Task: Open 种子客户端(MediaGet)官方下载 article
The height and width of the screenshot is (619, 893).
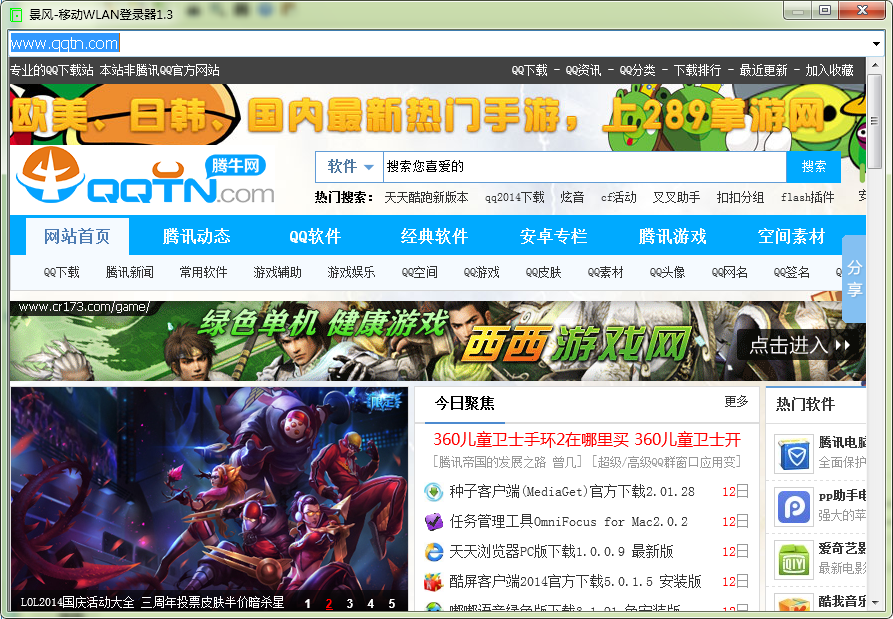Action: (x=572, y=491)
